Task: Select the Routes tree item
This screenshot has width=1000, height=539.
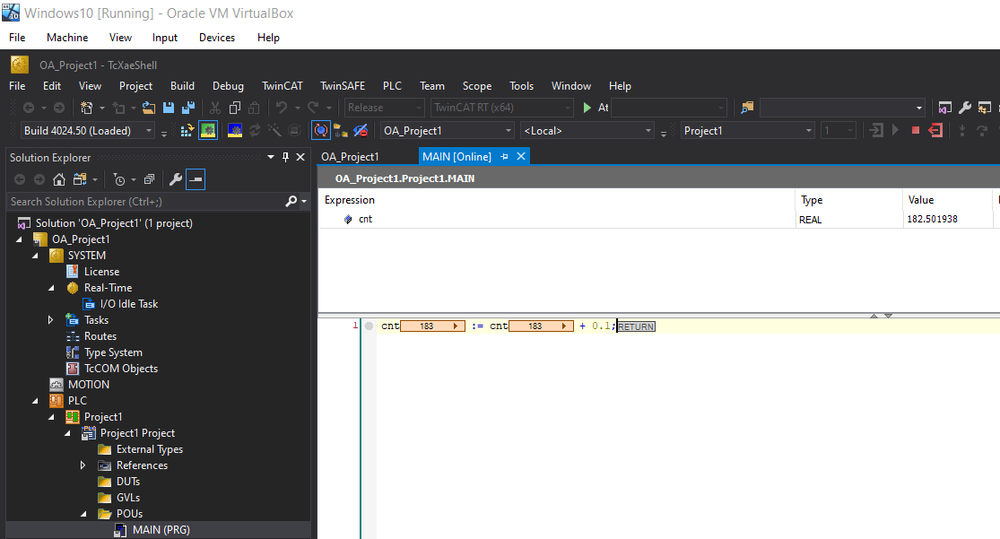Action: click(x=100, y=336)
